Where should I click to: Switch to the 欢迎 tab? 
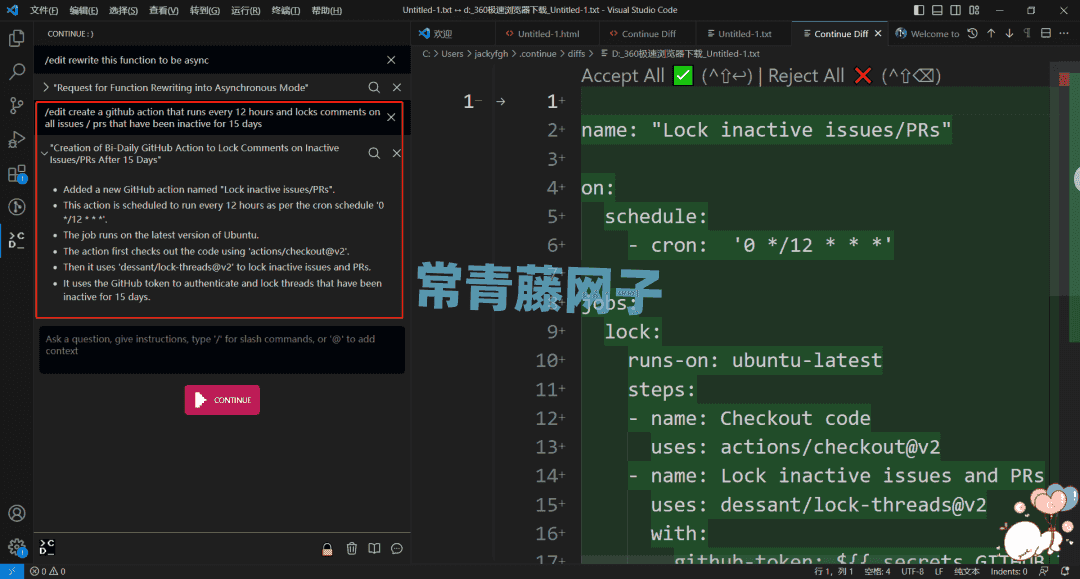442,34
